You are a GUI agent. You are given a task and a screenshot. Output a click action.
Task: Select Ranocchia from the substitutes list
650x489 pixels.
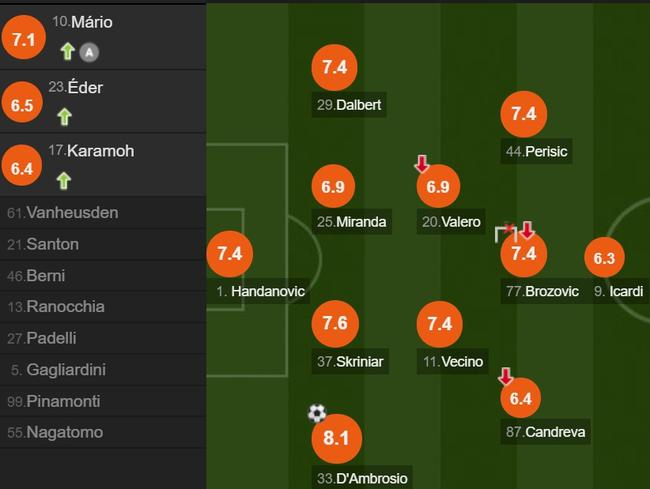(66, 307)
